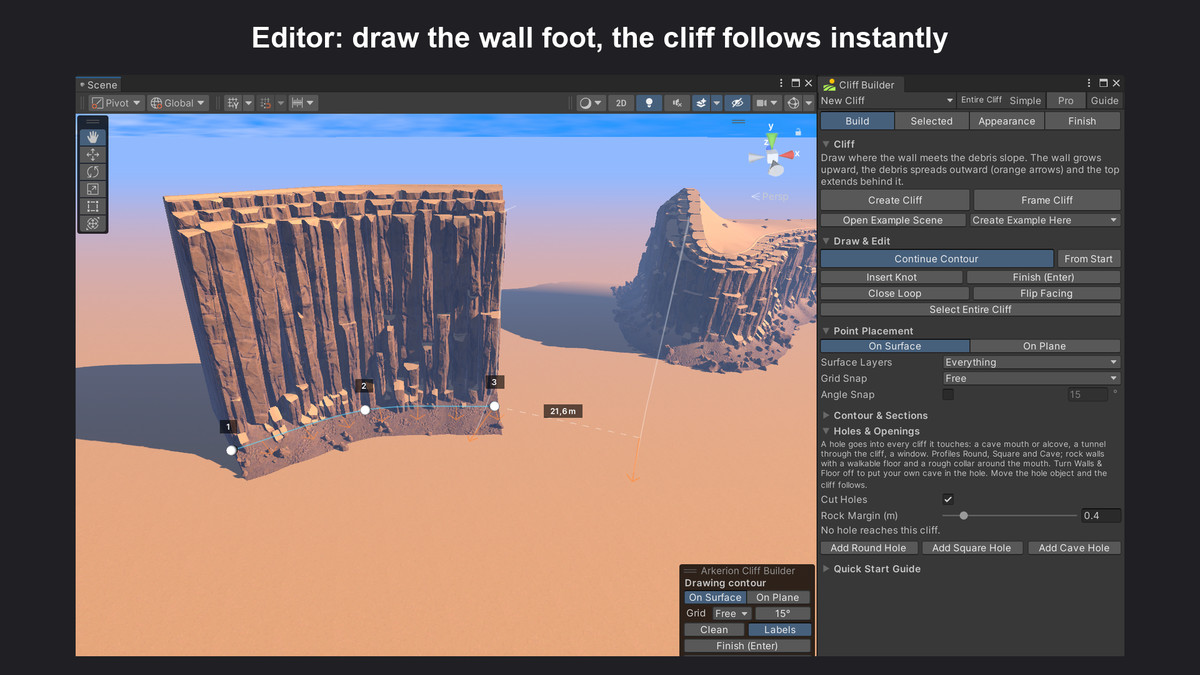Click Add Round Hole button

tap(868, 548)
